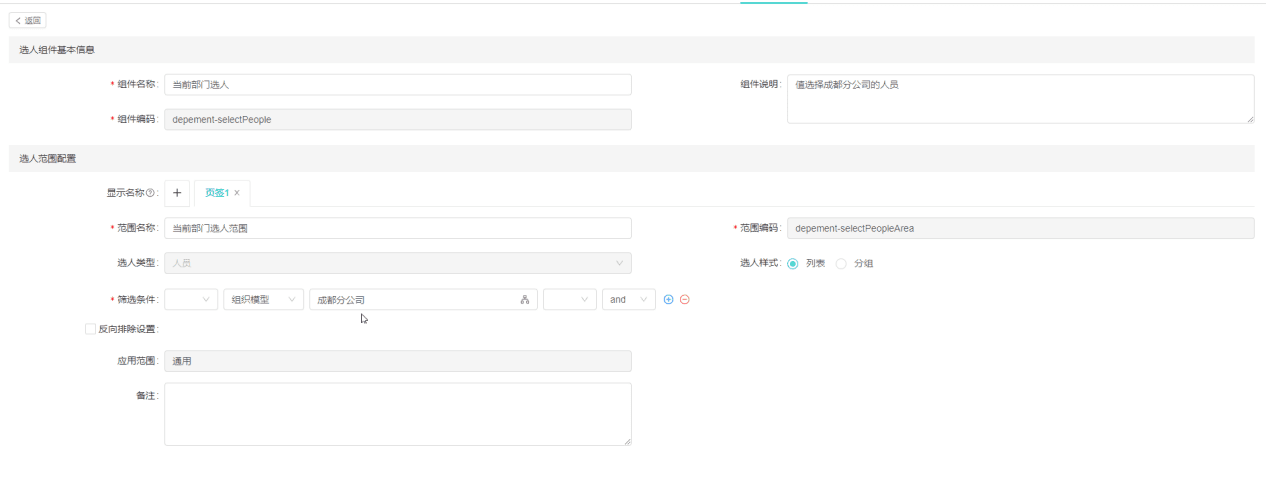1266x480 pixels.
Task: Click the 应用范围 field showing 通用
Action: click(398, 360)
